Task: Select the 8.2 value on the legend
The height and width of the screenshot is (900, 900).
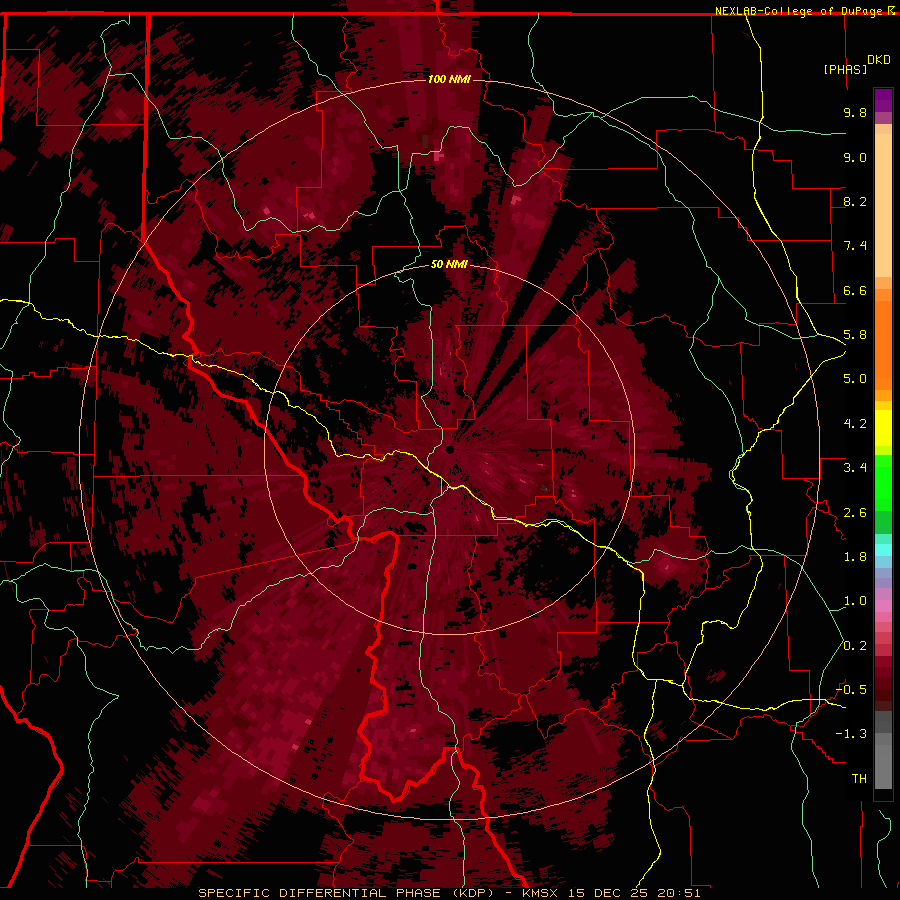Action: click(855, 201)
